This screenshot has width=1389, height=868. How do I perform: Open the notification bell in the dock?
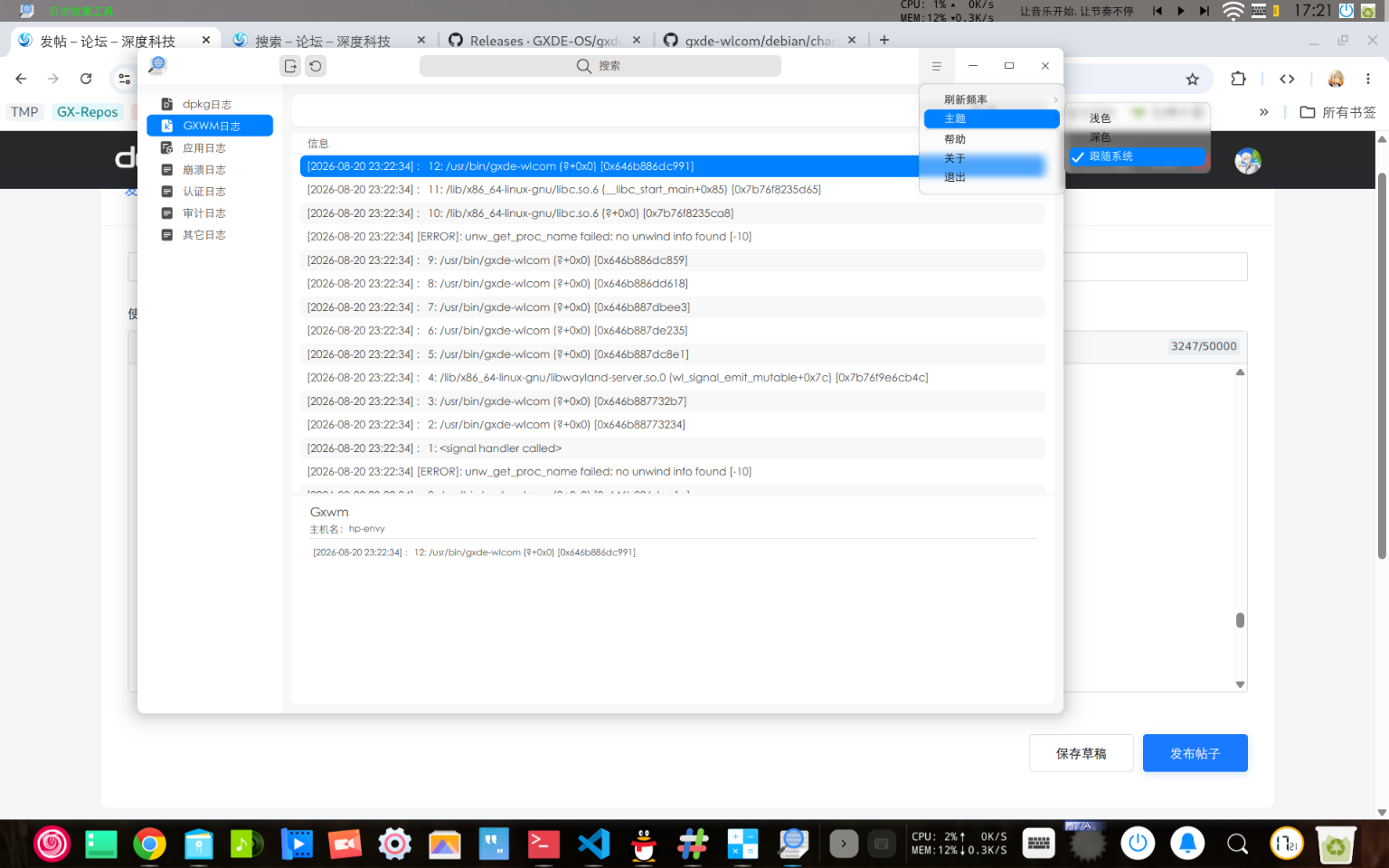point(1187,844)
